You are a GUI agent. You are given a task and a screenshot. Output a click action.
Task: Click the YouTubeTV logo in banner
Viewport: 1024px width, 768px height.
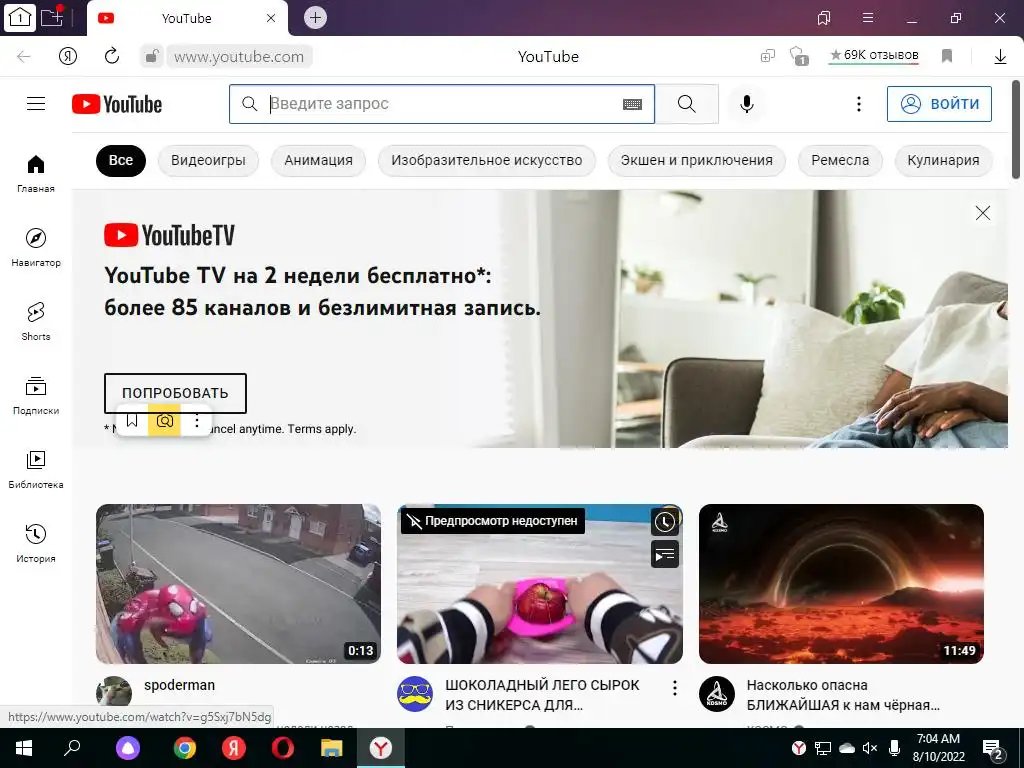[169, 235]
